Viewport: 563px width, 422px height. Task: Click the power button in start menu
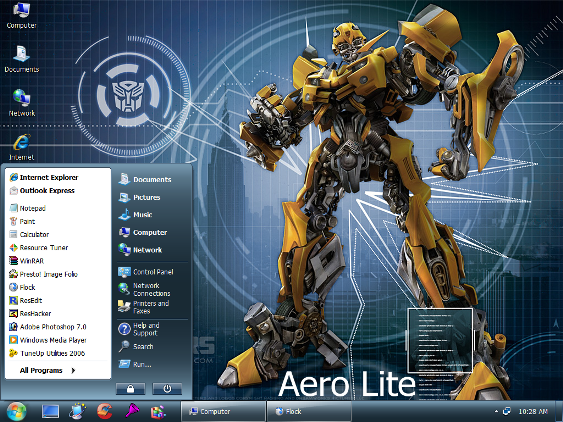click(x=167, y=389)
